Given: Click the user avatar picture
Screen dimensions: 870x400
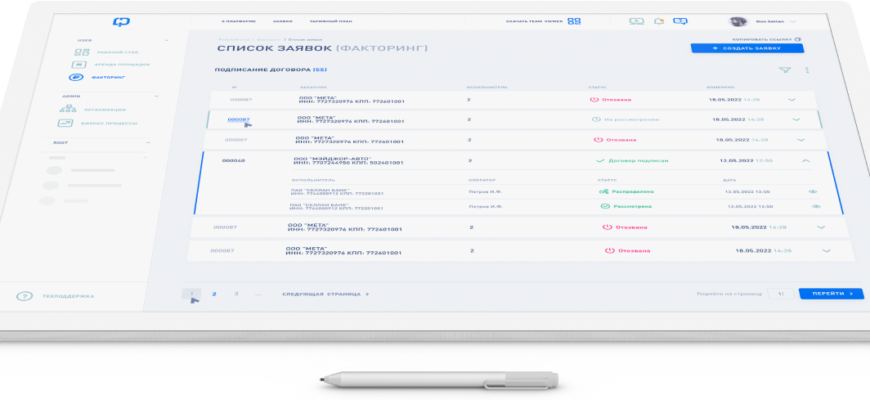Looking at the screenshot, I should point(738,22).
